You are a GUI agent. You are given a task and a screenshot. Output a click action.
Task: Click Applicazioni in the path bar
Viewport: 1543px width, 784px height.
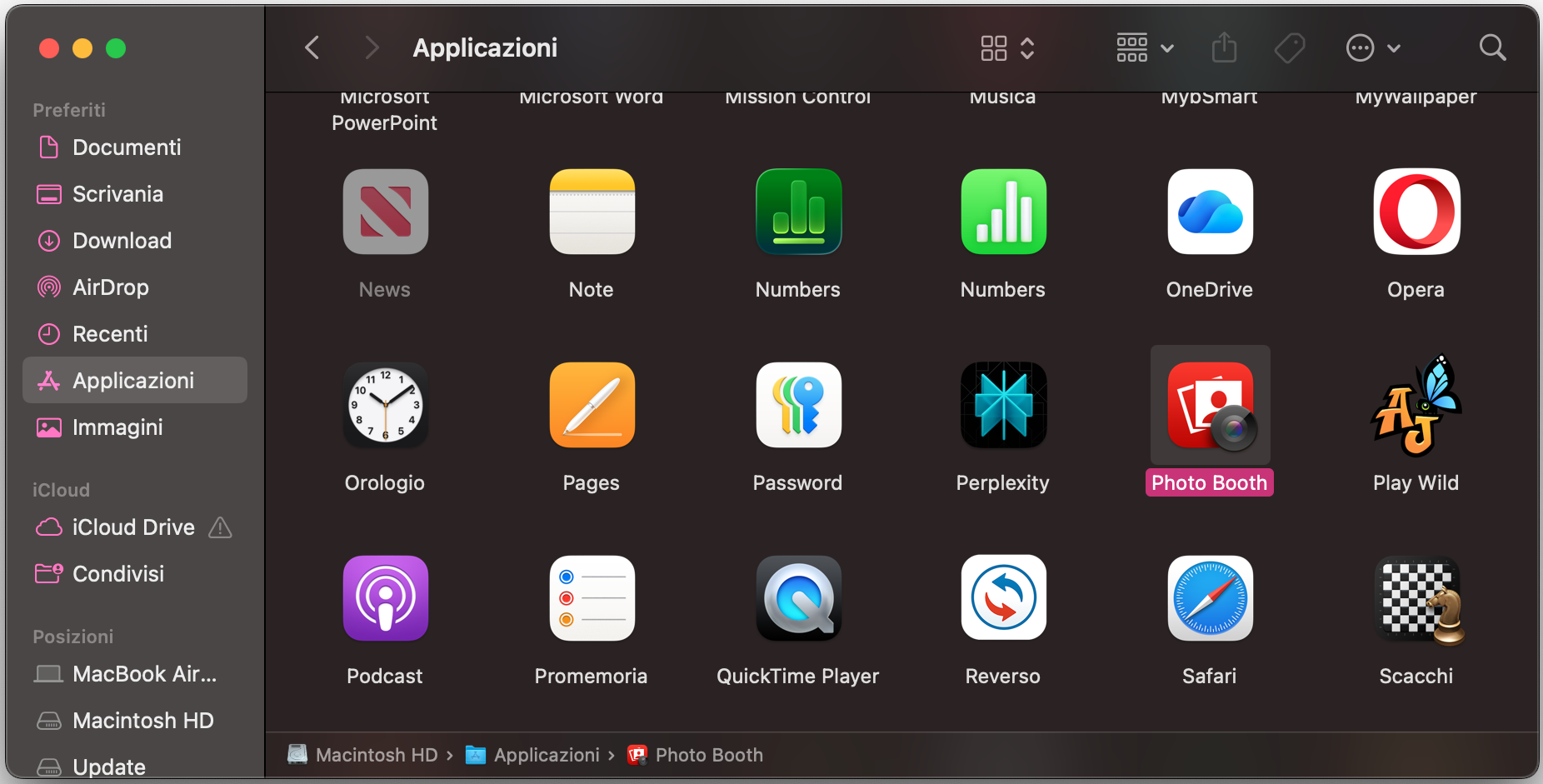click(532, 755)
